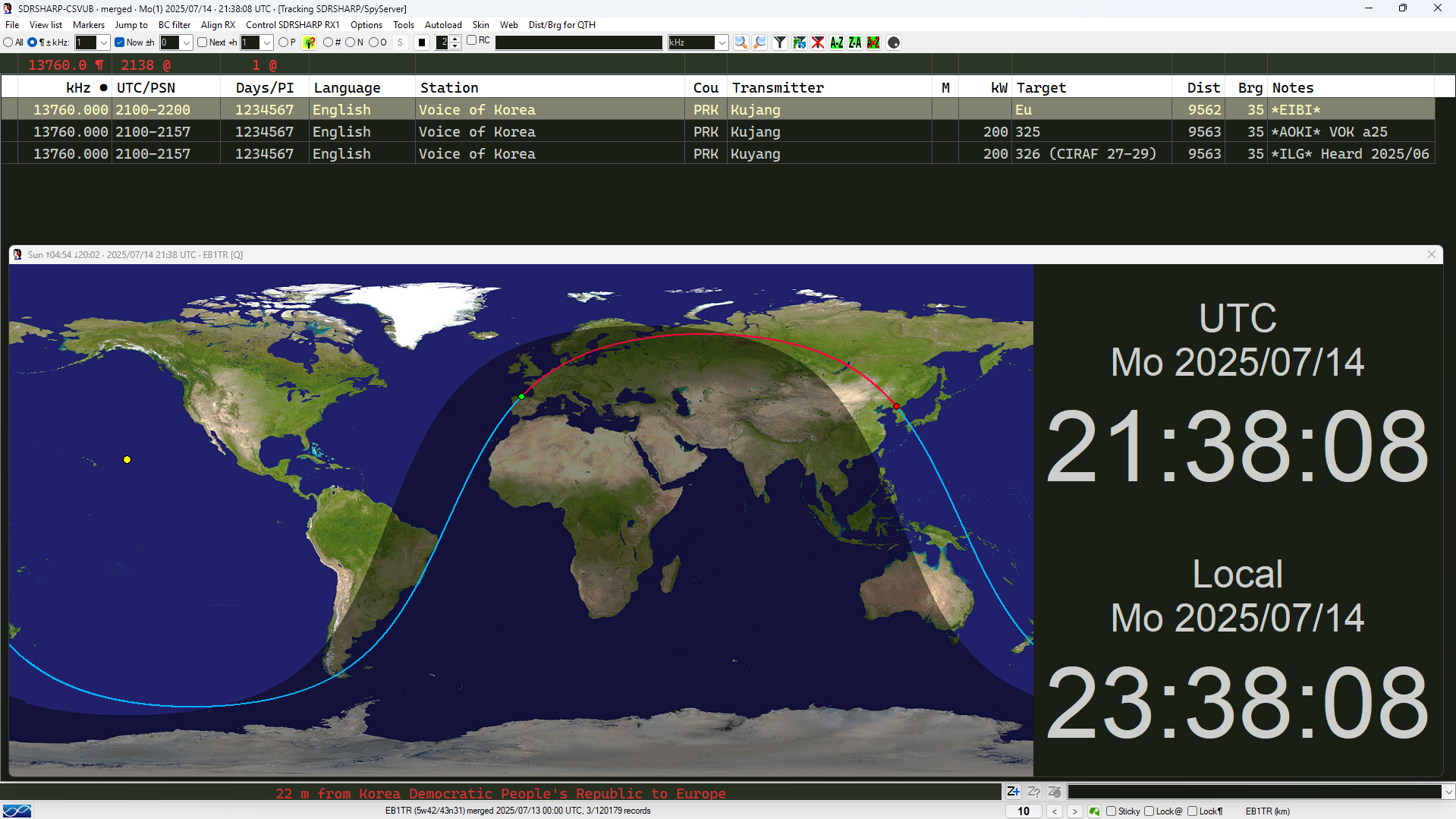Select the *ILG* Heard 2025/06 row
This screenshot has width=1456, height=819.
click(x=718, y=153)
